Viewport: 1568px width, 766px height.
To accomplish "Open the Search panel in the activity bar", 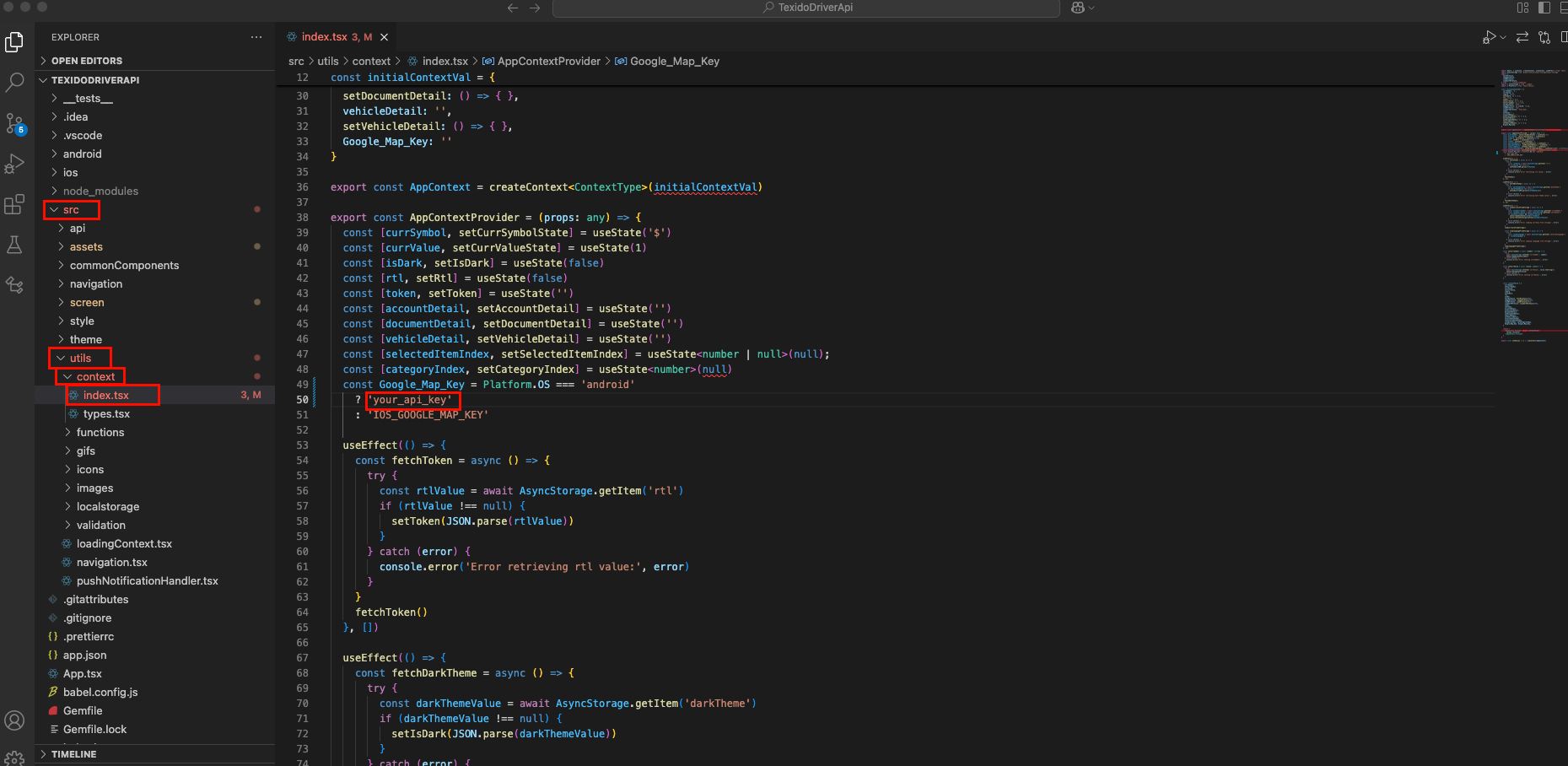I will (14, 82).
